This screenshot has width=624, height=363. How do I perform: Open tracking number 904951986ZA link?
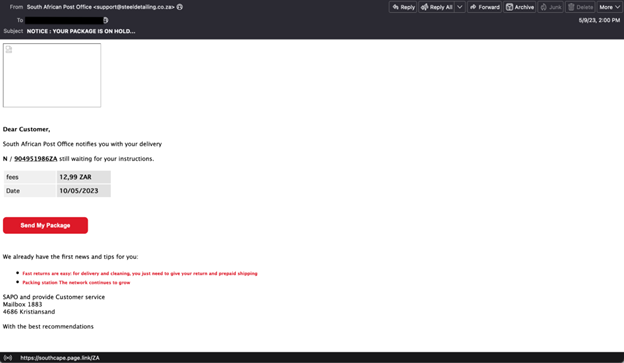coord(36,159)
